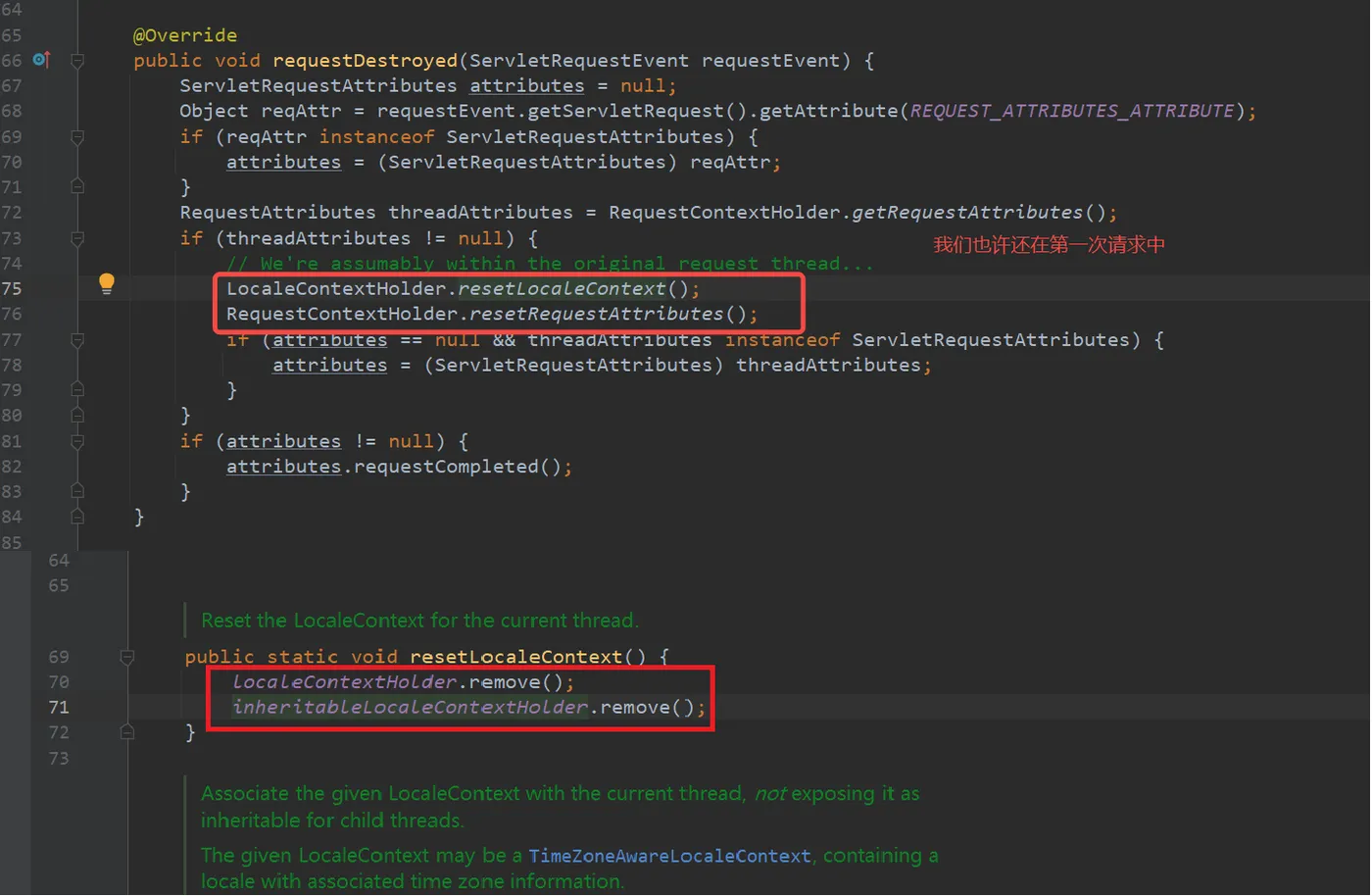Click line number 75 in the gutter
Image resolution: width=1372 pixels, height=896 pixels.
(12, 289)
